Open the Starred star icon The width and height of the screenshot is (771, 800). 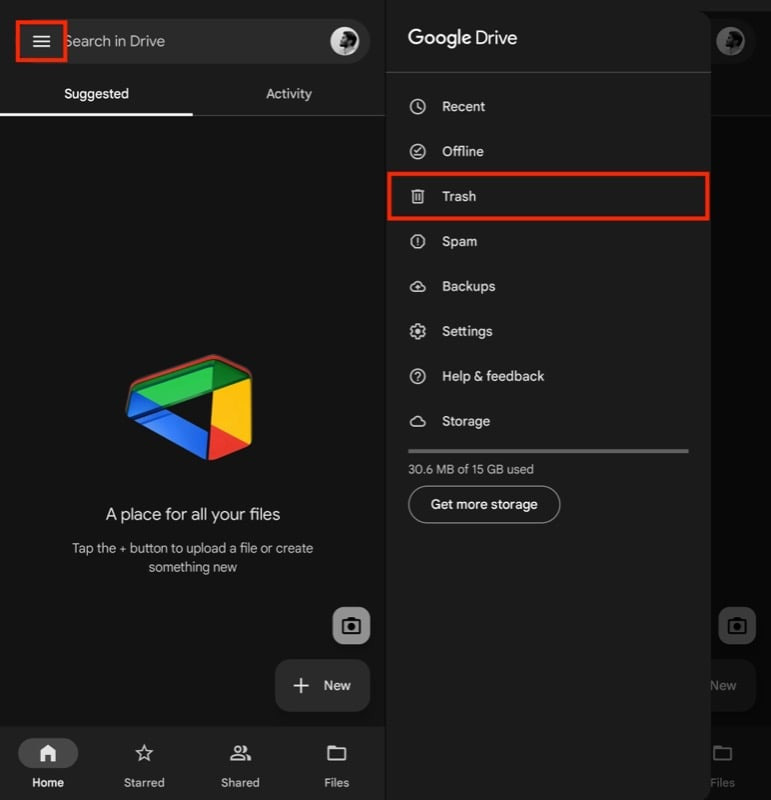click(x=144, y=753)
